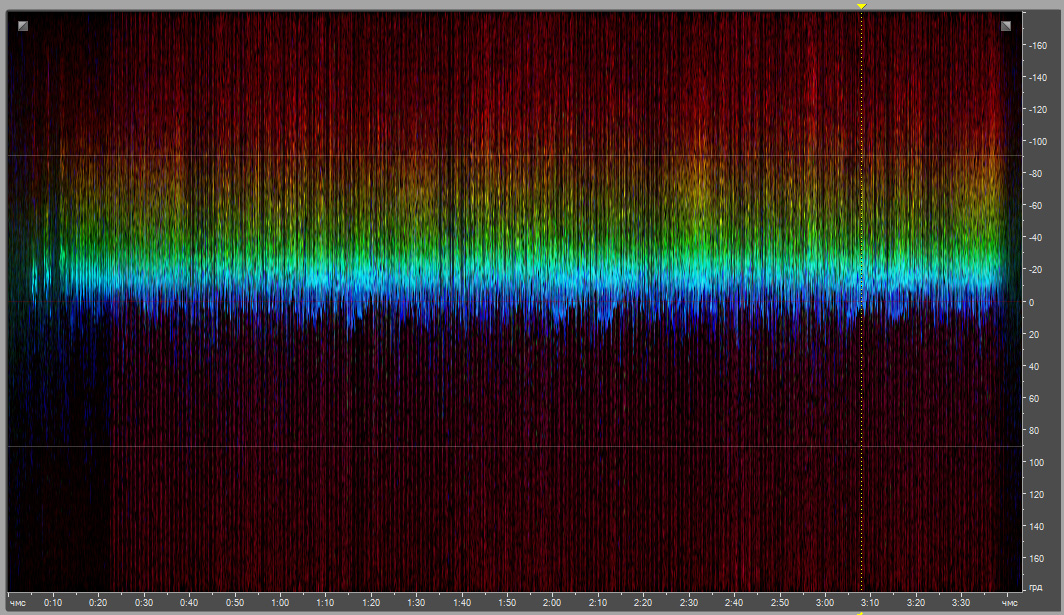Click the left 'чмс' time format label

[18, 603]
